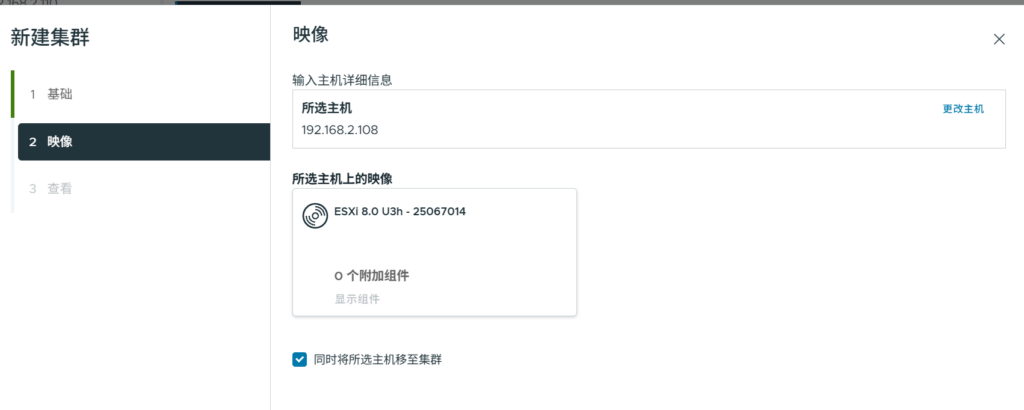Click step number 3 in the wizard
Image resolution: width=1024 pixels, height=410 pixels.
pyautogui.click(x=32, y=188)
